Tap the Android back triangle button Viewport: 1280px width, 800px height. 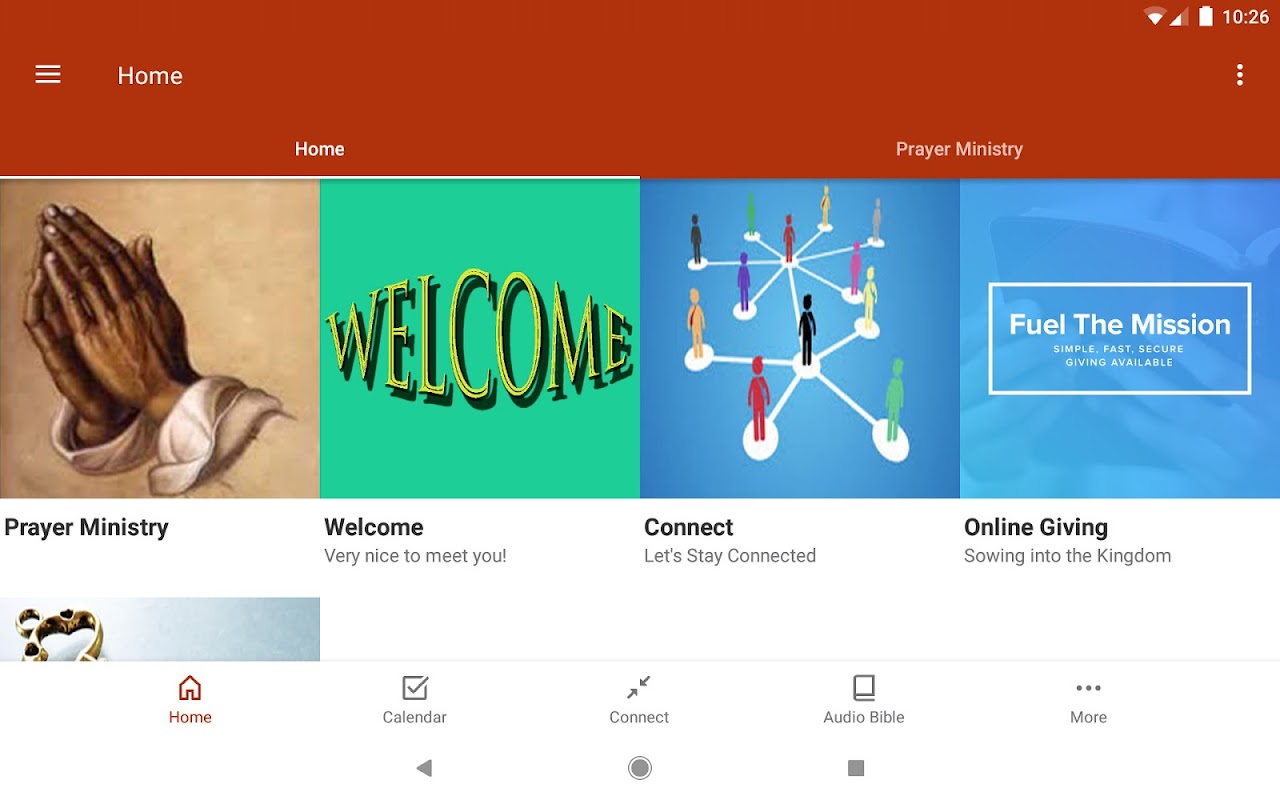[424, 768]
